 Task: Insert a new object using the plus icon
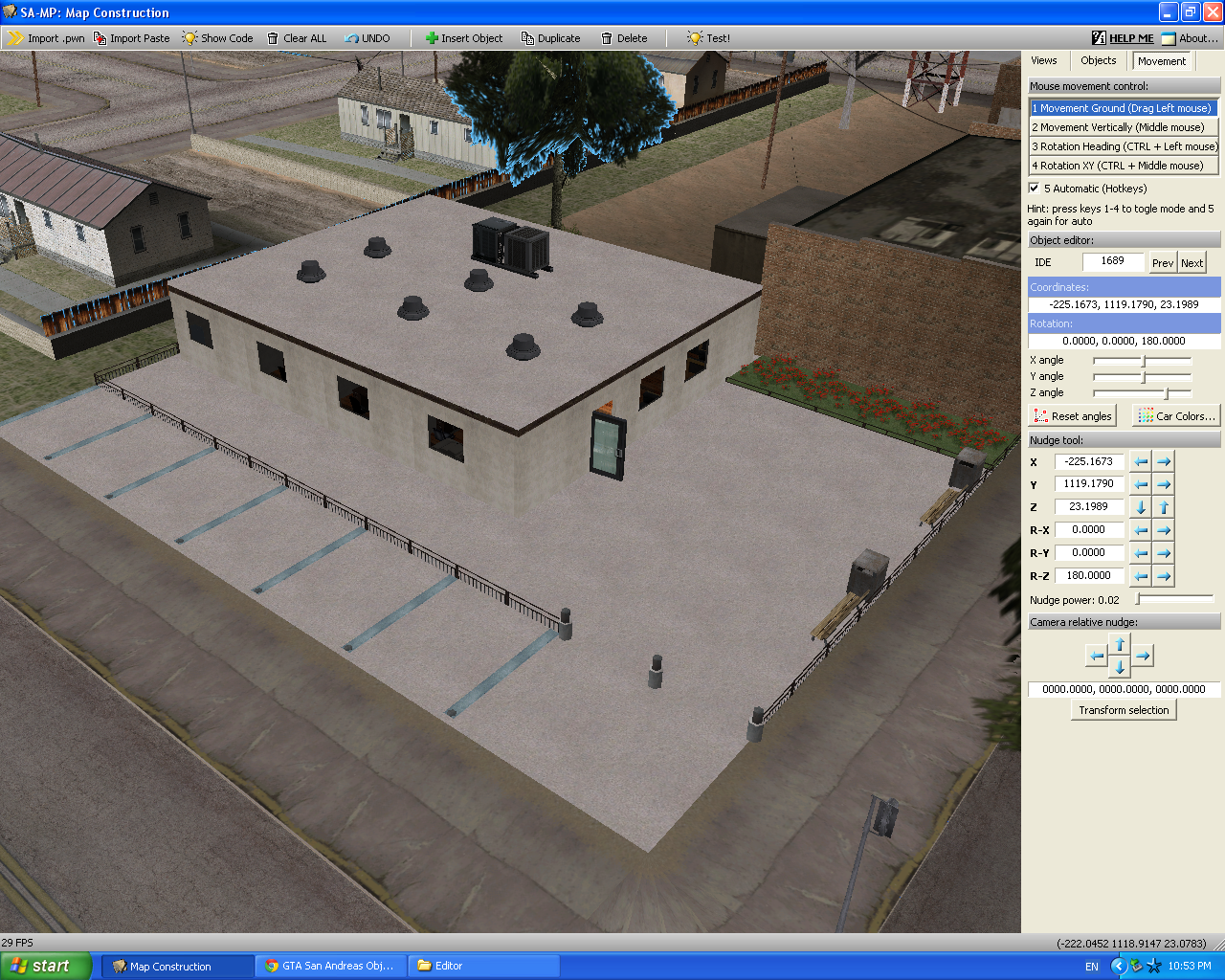pyautogui.click(x=432, y=38)
